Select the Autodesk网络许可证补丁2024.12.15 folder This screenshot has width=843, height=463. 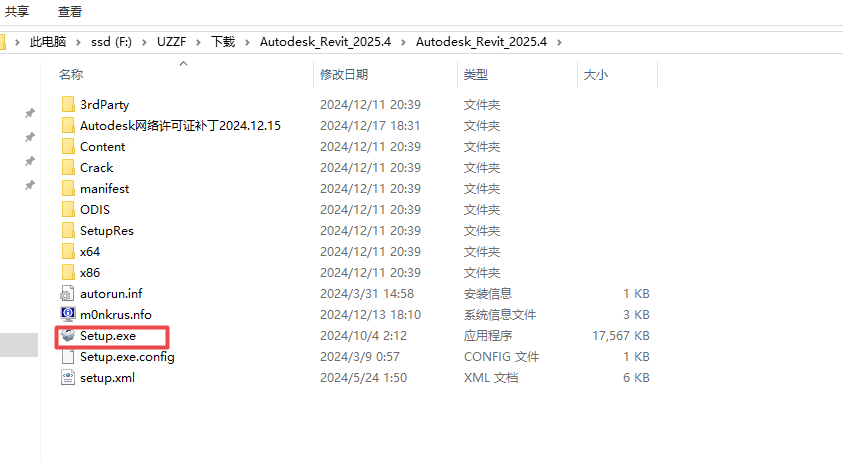[180, 126]
